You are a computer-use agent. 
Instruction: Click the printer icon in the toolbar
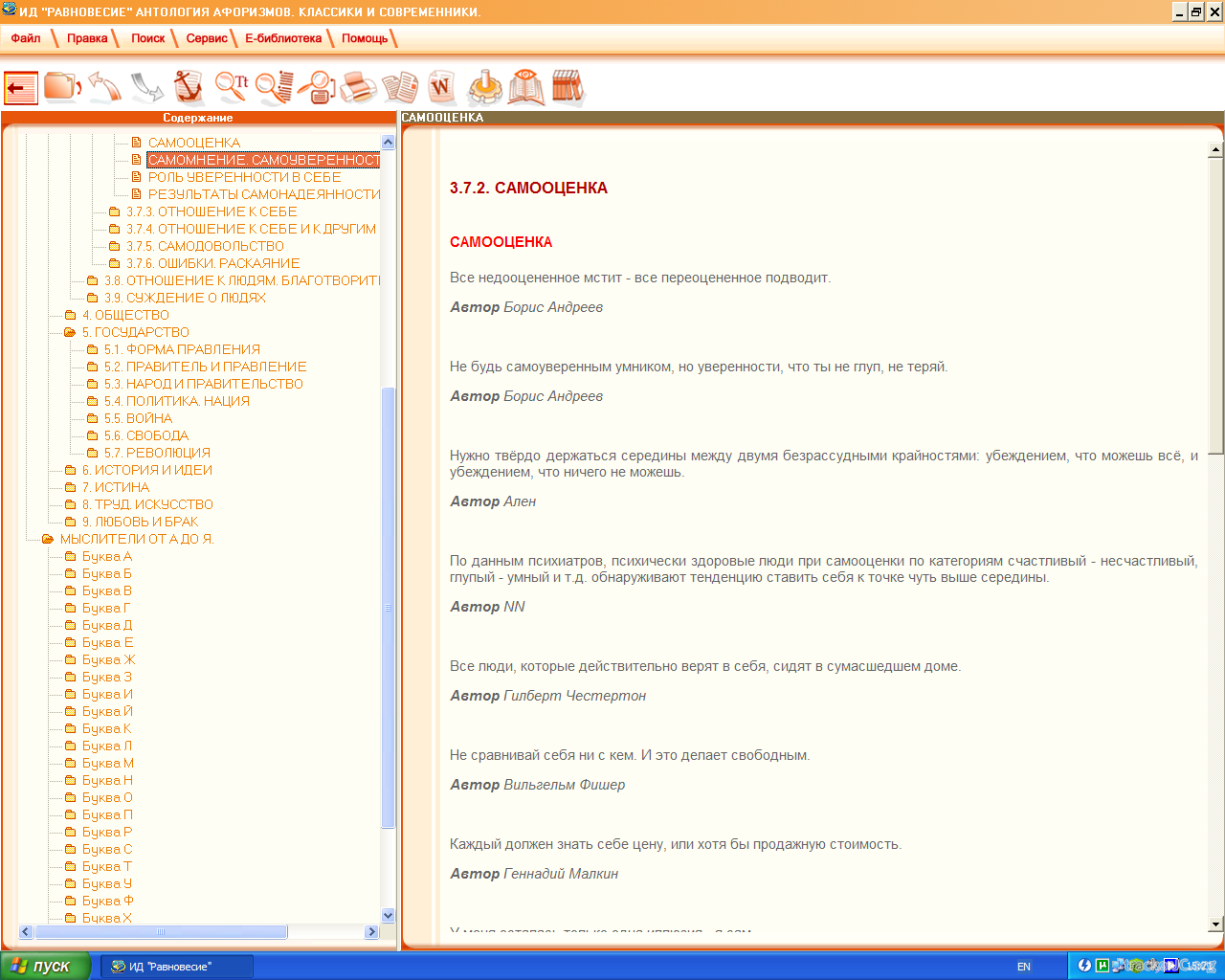(358, 87)
